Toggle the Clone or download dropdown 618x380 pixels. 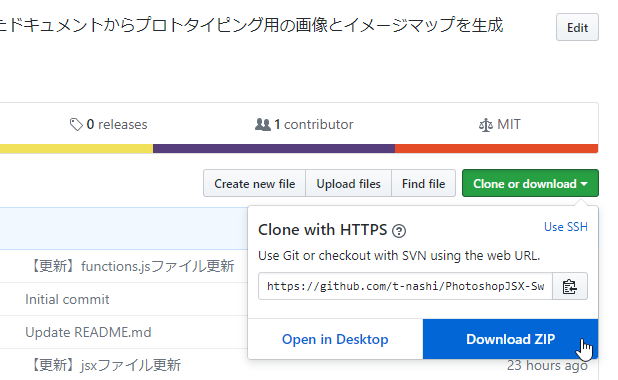[530, 183]
